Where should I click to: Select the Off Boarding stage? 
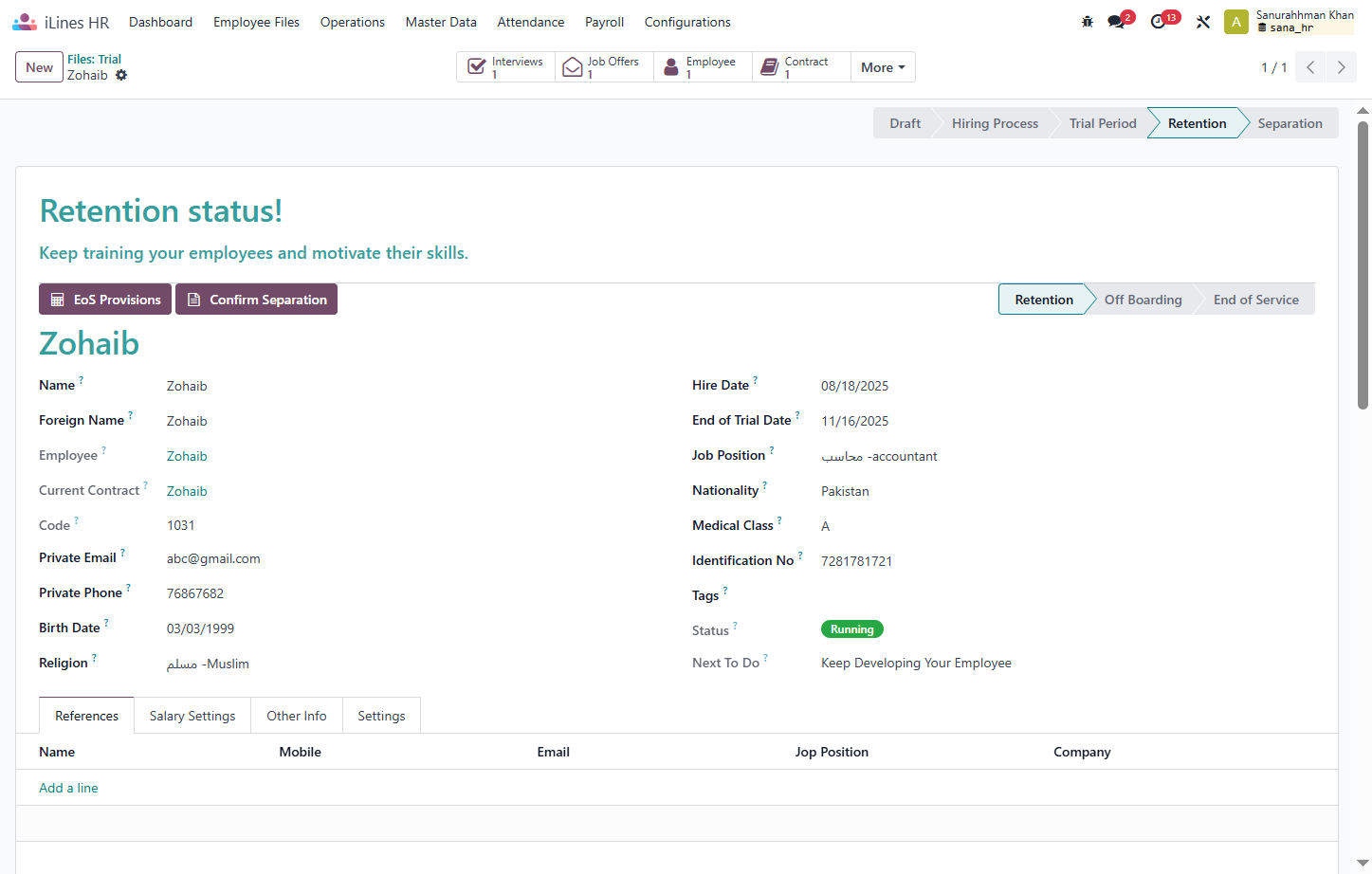click(1143, 300)
